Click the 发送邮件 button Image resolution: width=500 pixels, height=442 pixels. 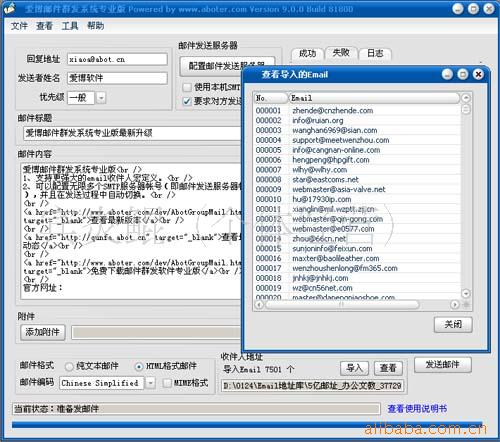pyautogui.click(x=443, y=365)
